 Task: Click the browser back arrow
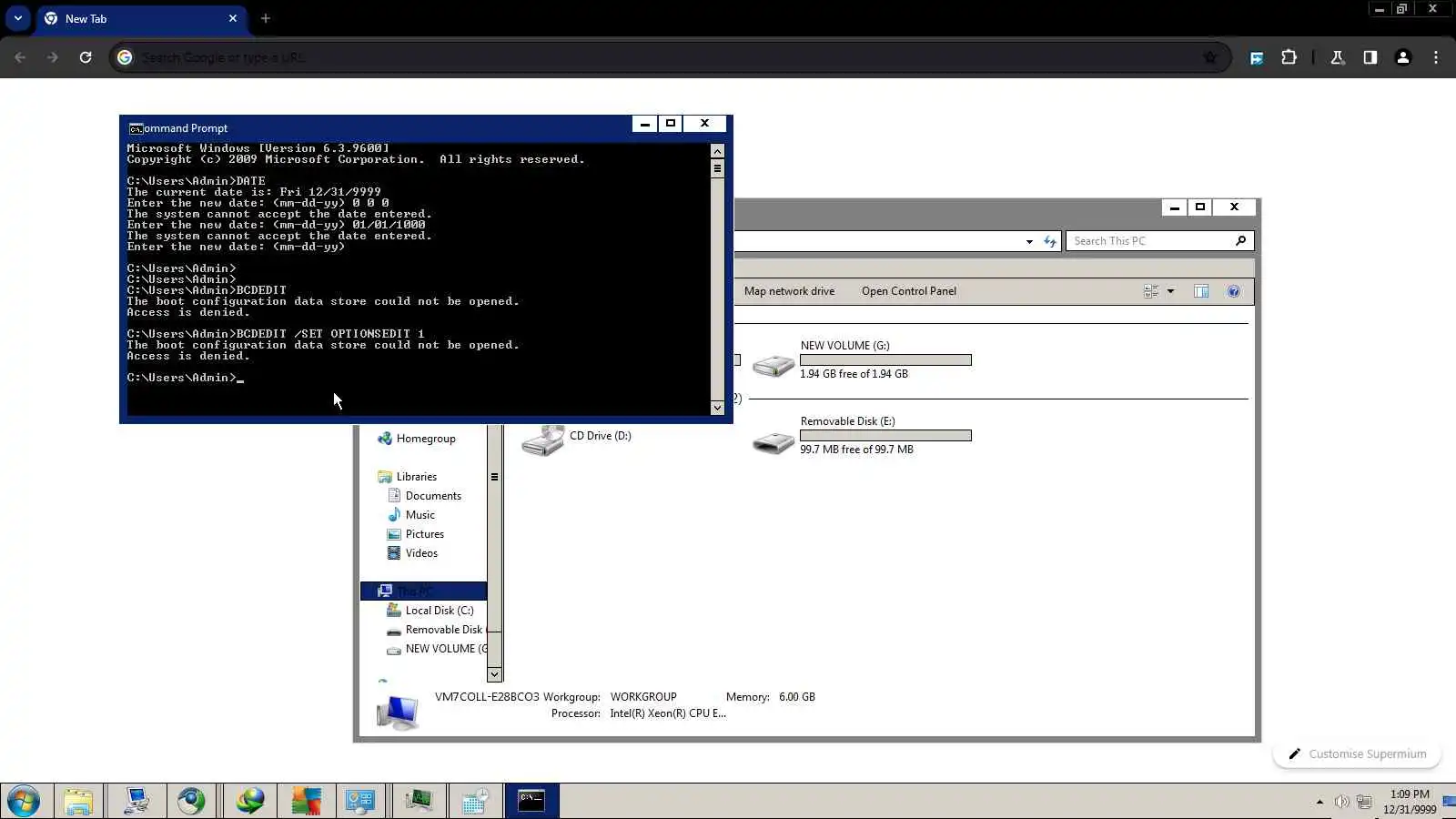(20, 57)
